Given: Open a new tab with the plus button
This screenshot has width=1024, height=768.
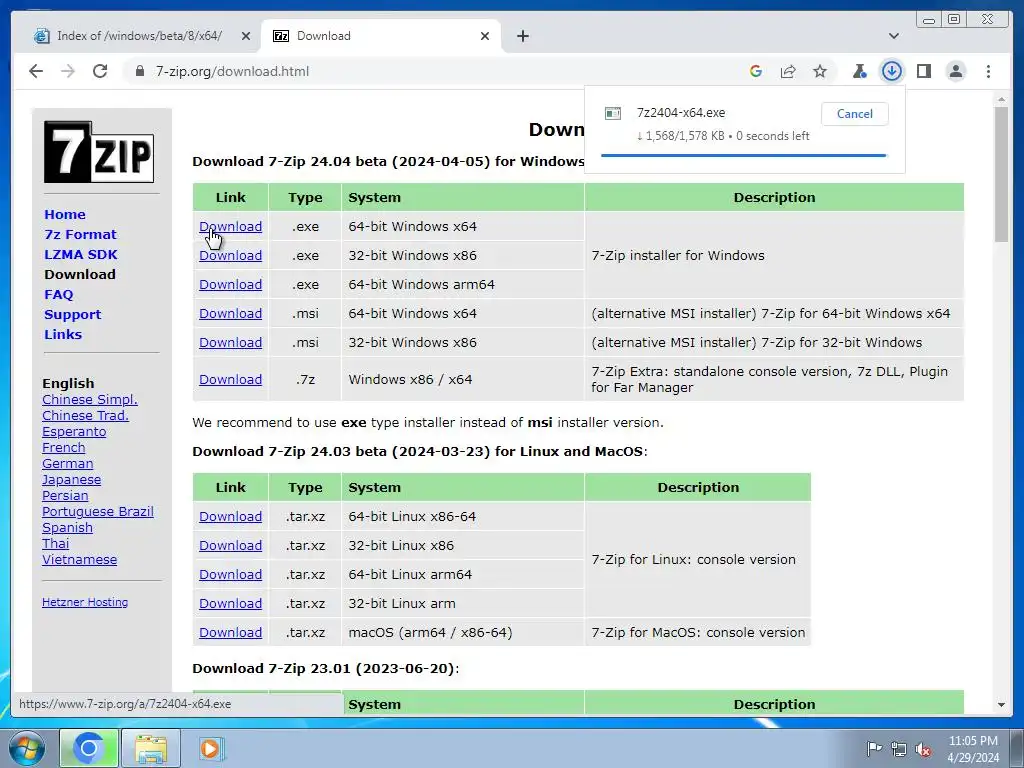Looking at the screenshot, I should pyautogui.click(x=522, y=36).
